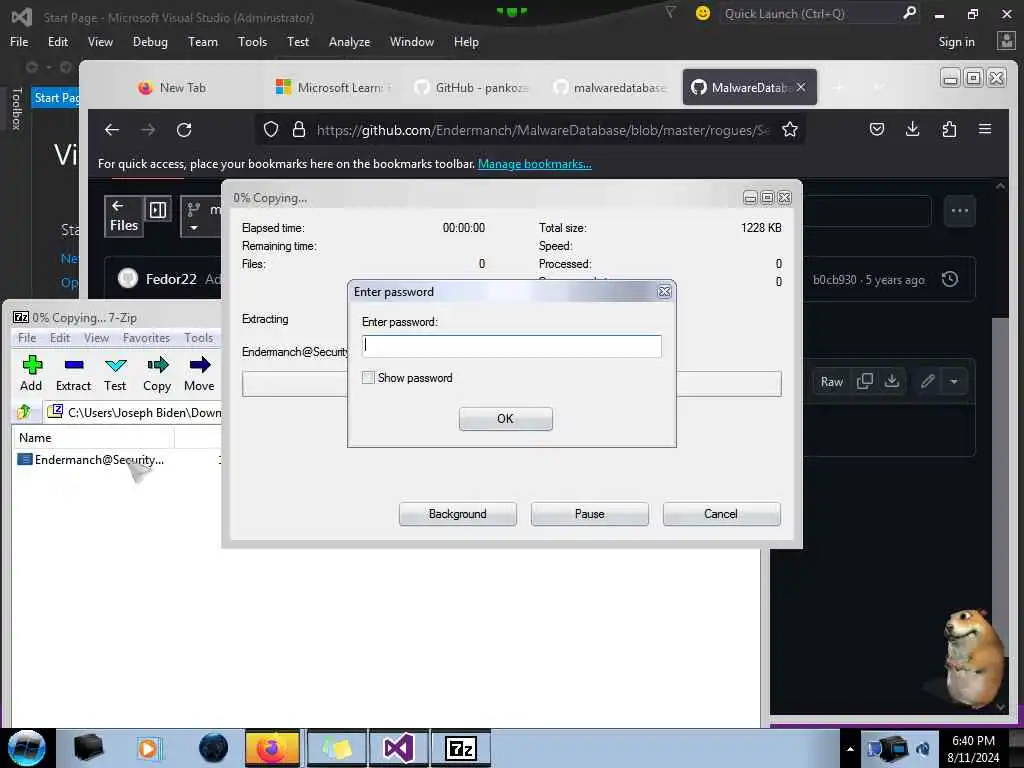Image resolution: width=1024 pixels, height=768 pixels.
Task: Close the Enter password dialog
Action: [664, 292]
